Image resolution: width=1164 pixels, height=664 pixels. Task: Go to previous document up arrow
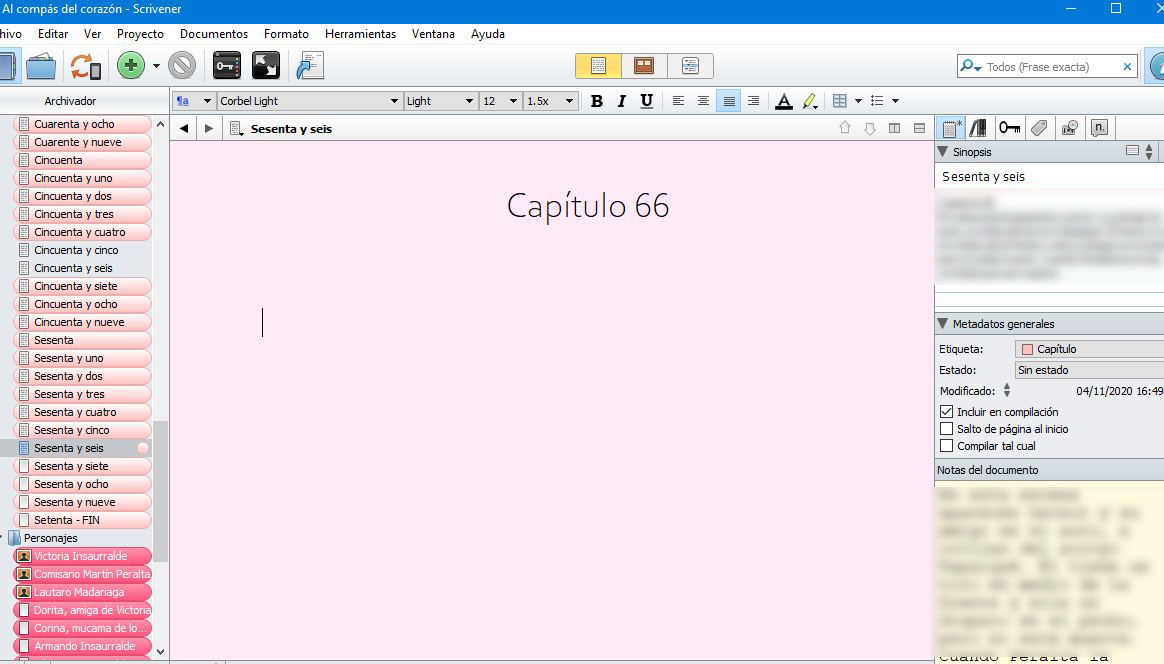click(x=845, y=128)
